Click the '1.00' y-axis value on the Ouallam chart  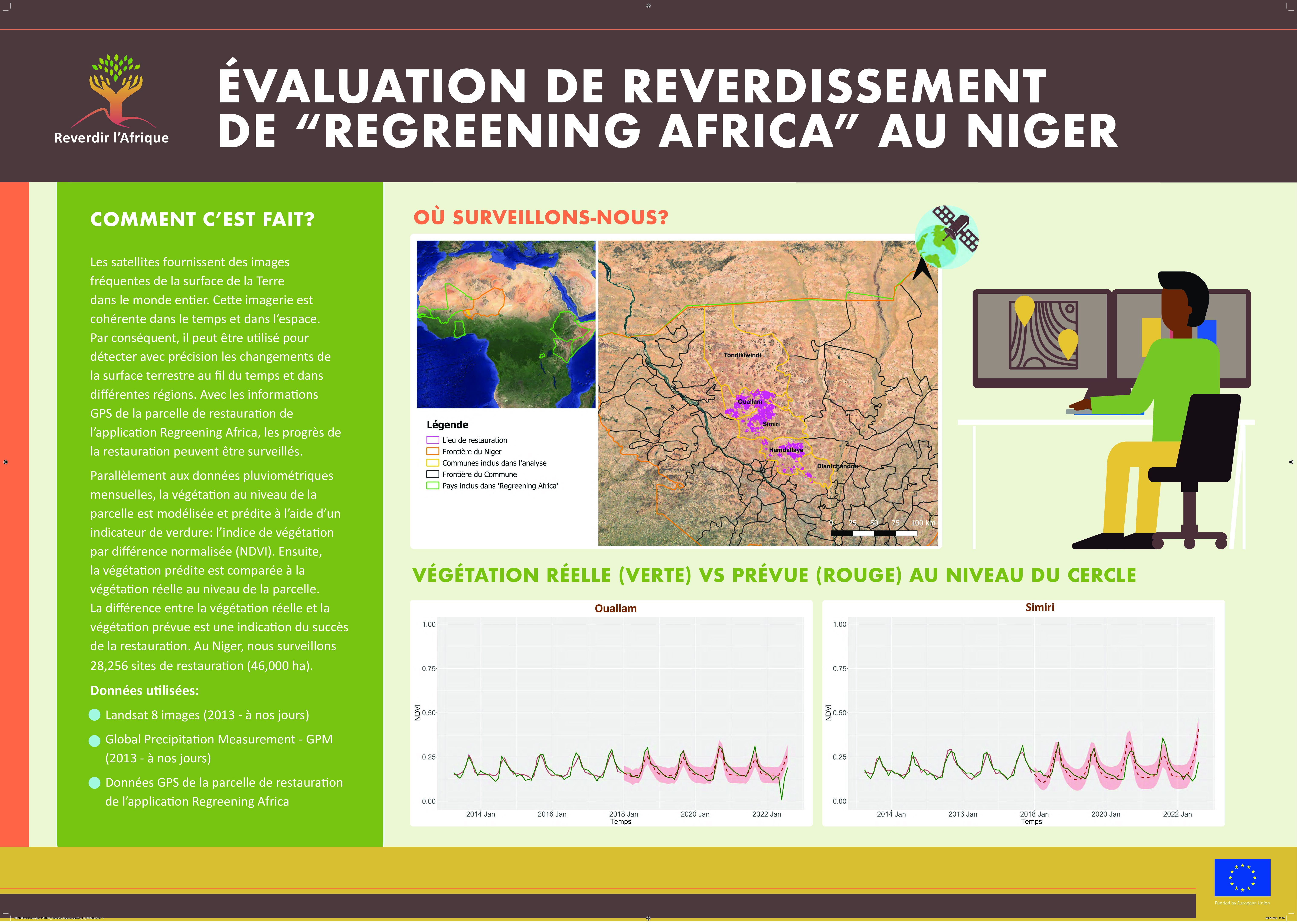tap(429, 624)
